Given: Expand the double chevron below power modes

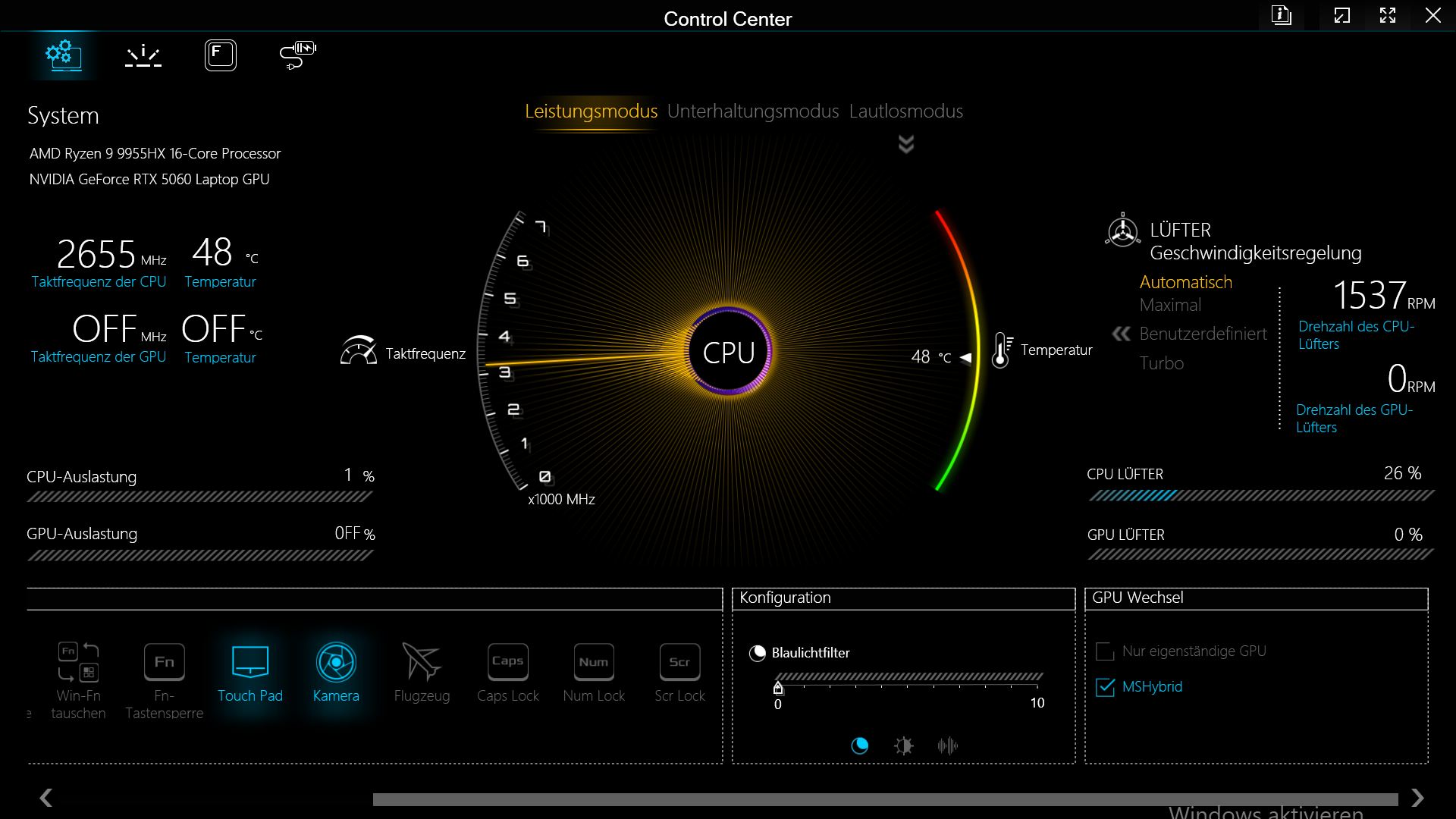Looking at the screenshot, I should pos(905,144).
